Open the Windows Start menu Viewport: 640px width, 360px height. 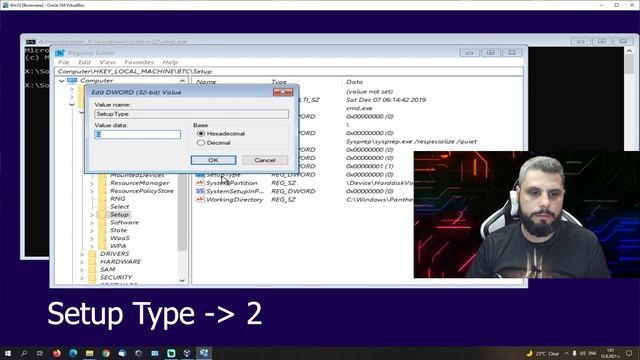tap(8, 353)
